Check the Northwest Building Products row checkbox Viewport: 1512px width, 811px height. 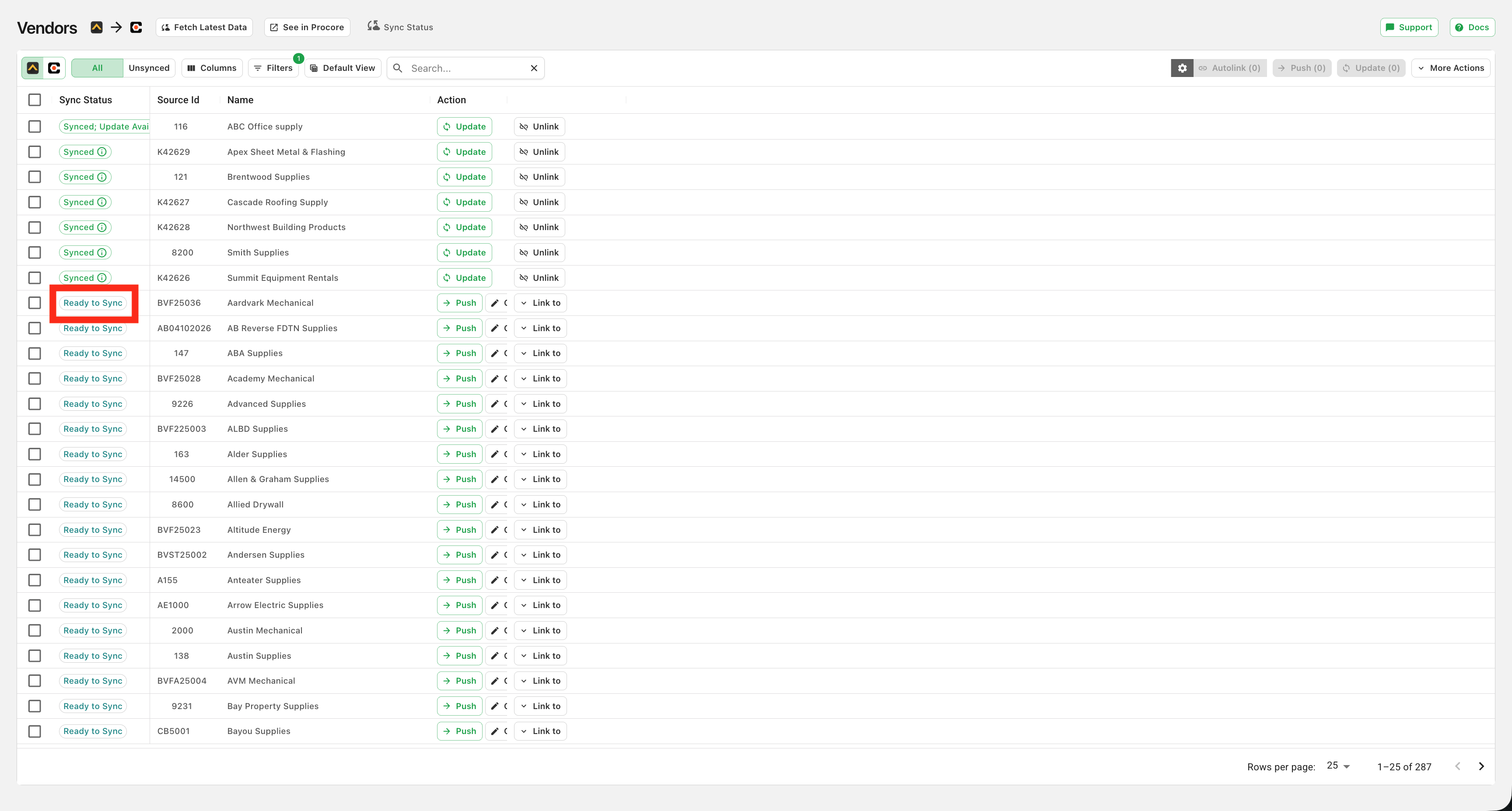pos(35,228)
